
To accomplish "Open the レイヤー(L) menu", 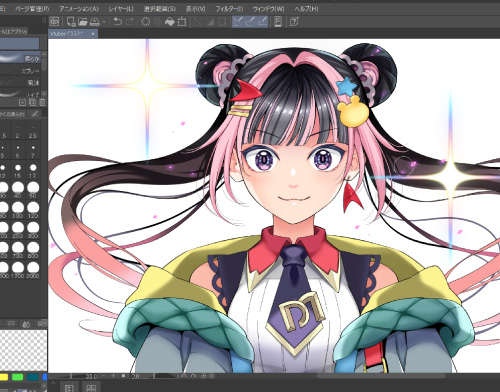I will click(121, 9).
